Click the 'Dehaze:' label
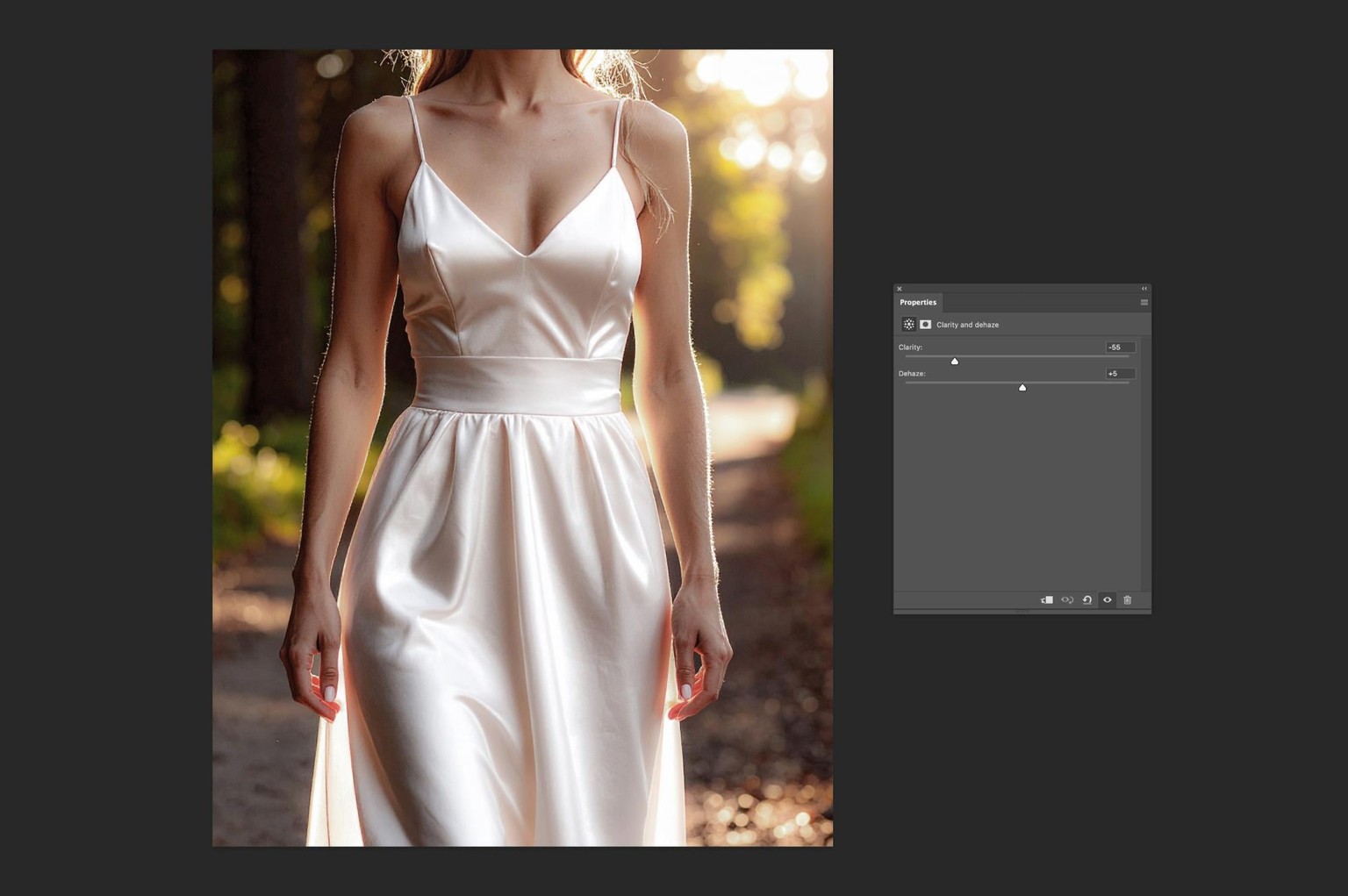1348x896 pixels. [x=912, y=374]
